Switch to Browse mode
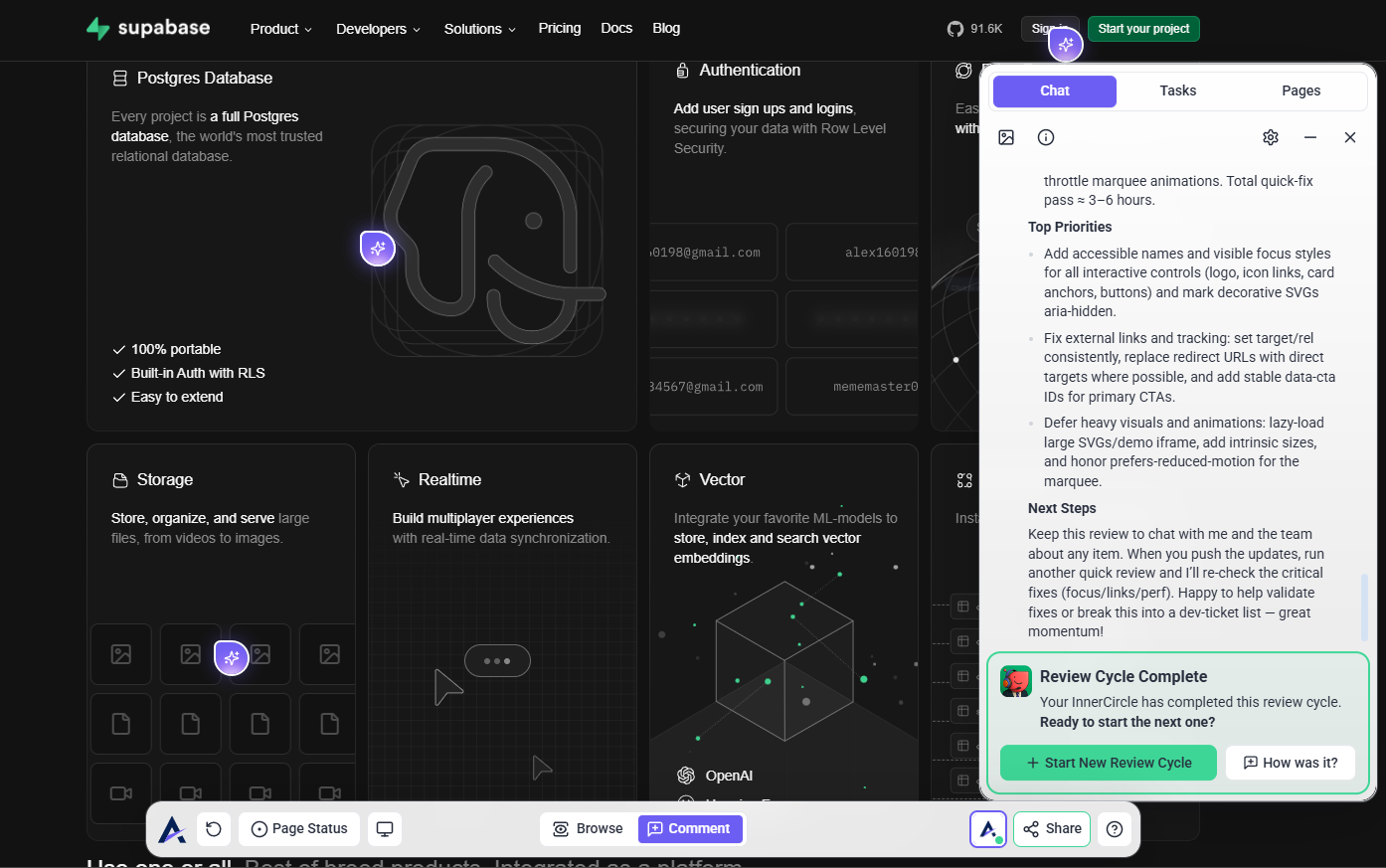This screenshot has width=1386, height=868. click(x=588, y=829)
